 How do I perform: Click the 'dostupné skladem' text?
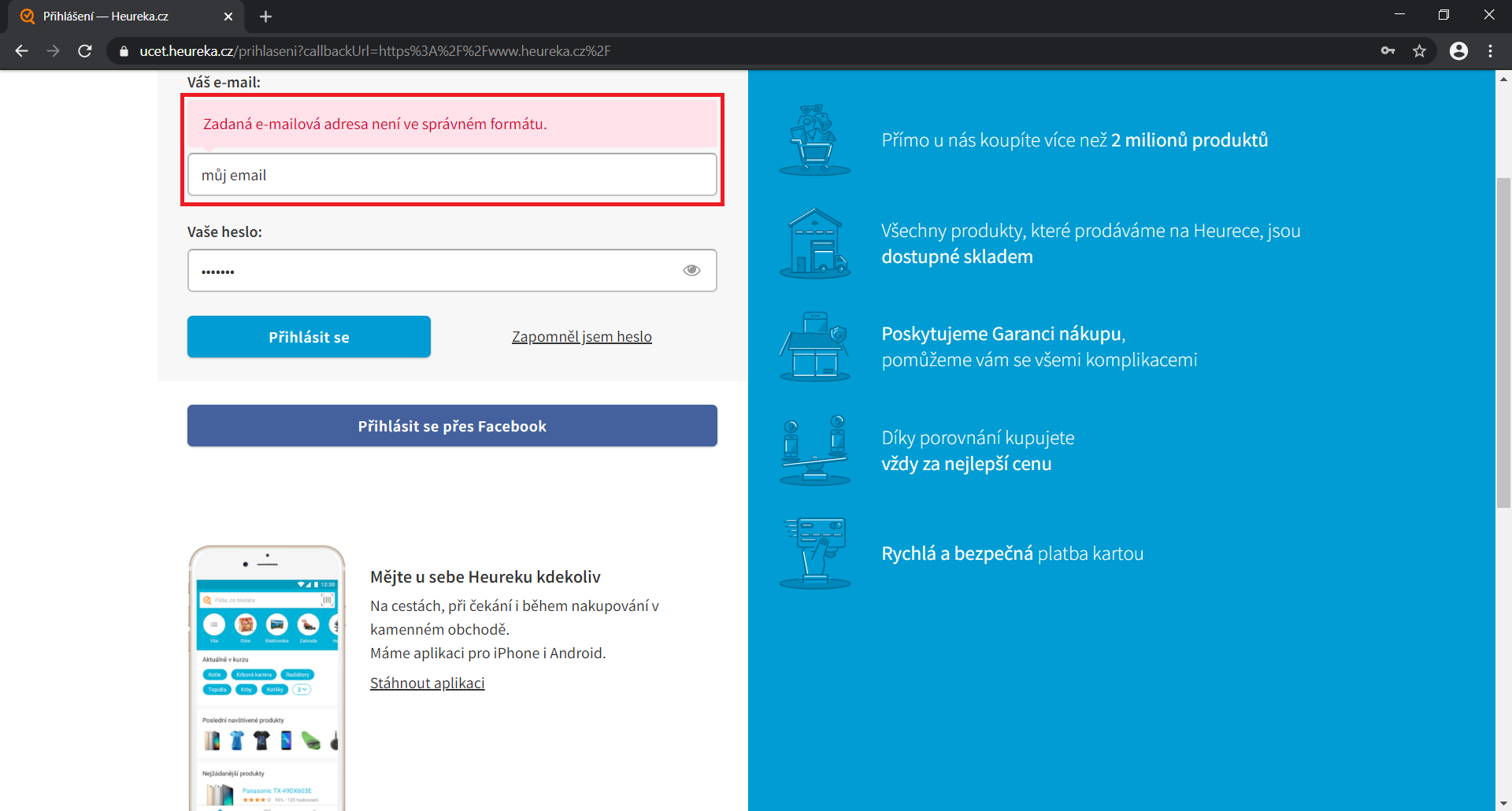click(957, 257)
